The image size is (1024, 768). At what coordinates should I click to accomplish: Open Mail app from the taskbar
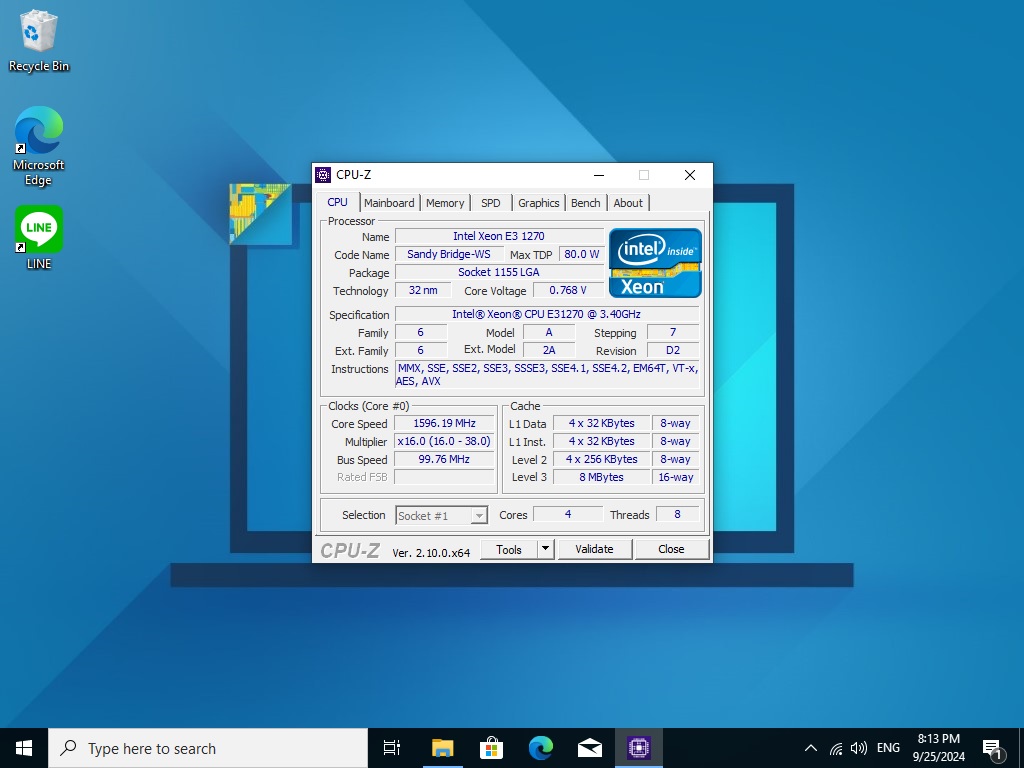tap(590, 748)
